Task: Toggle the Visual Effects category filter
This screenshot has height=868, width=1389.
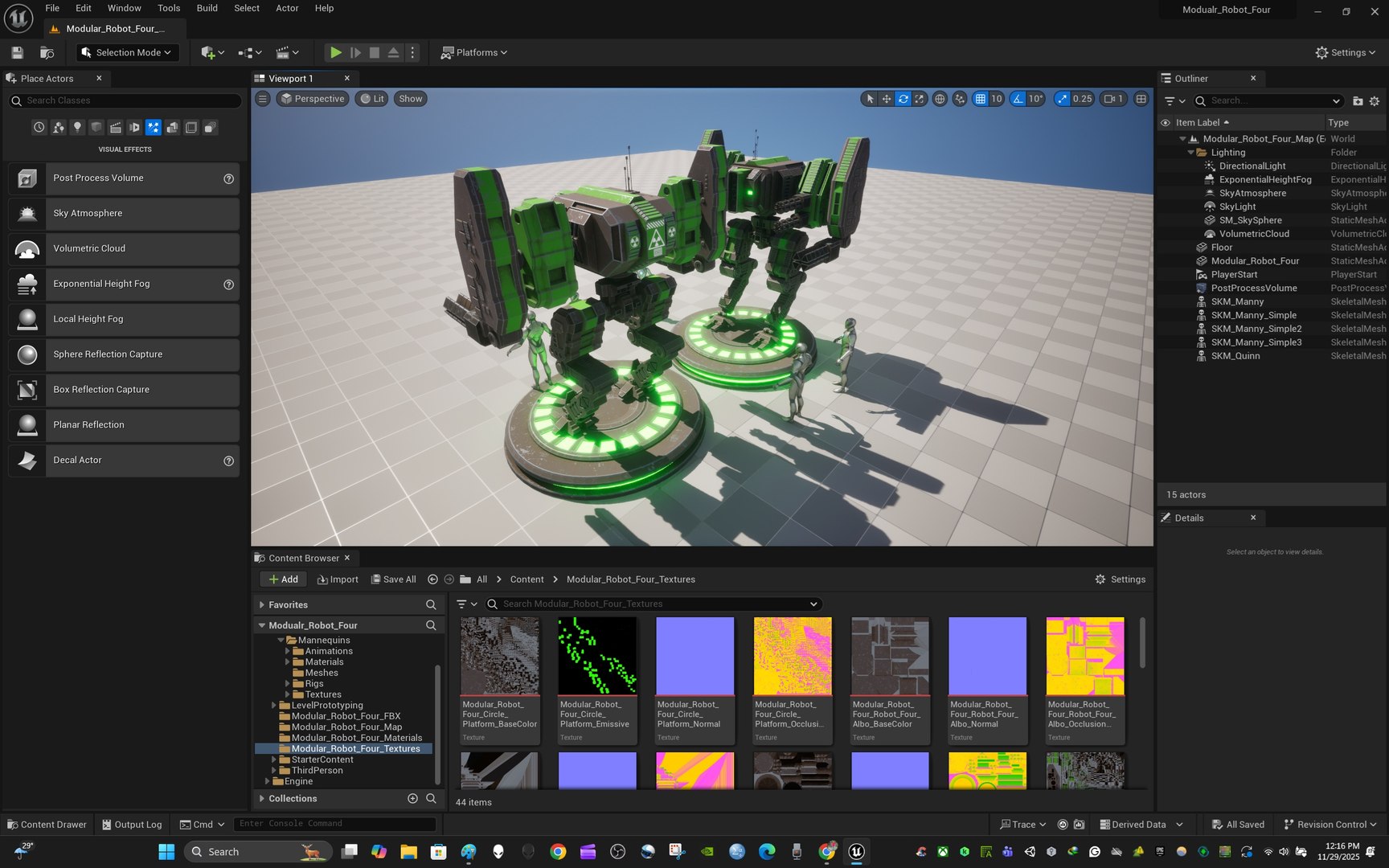Action: (x=153, y=127)
